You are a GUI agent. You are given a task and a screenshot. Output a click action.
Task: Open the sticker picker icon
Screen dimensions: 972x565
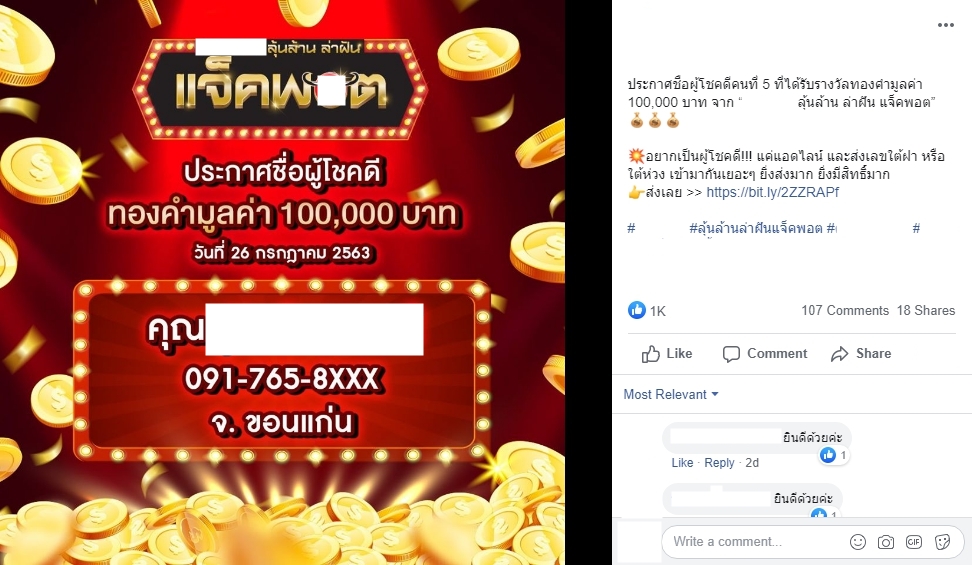pos(942,542)
